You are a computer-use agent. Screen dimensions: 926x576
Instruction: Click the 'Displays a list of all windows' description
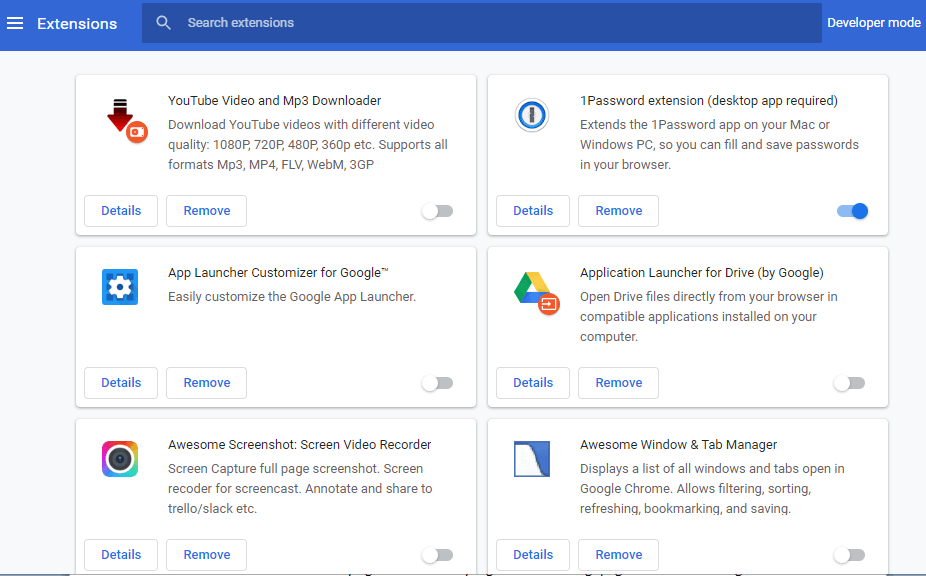pos(712,489)
